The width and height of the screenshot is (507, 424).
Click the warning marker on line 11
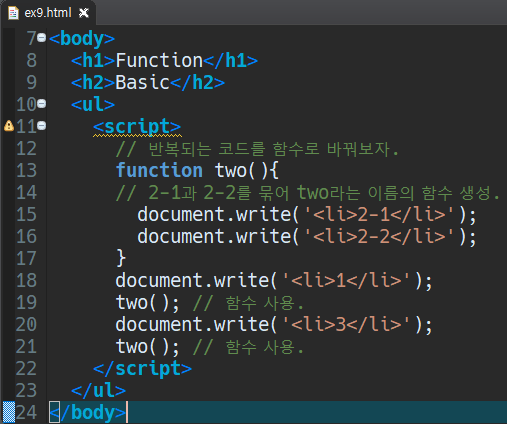point(9,126)
